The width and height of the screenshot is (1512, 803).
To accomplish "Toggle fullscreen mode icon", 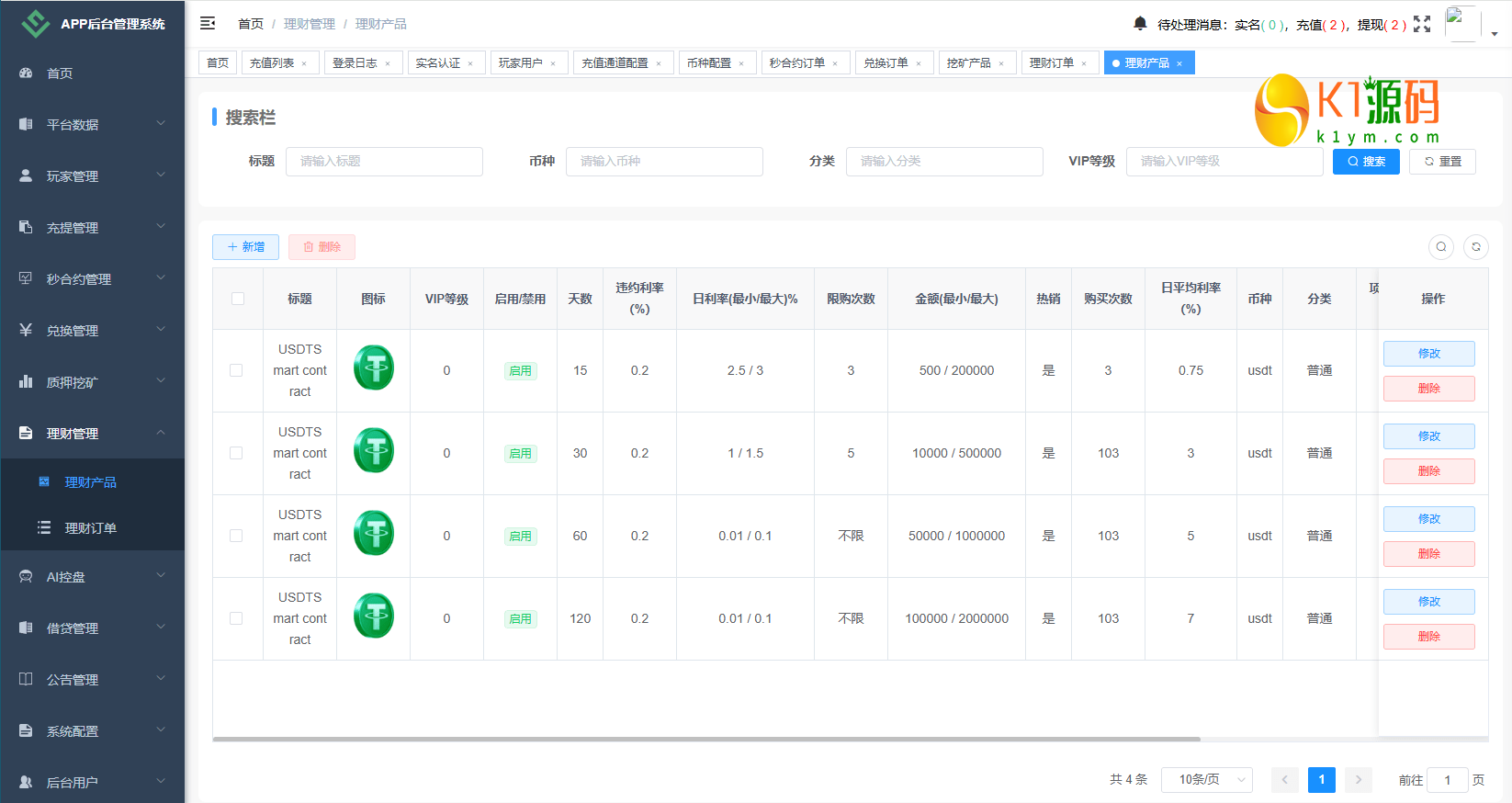I will 1422,24.
